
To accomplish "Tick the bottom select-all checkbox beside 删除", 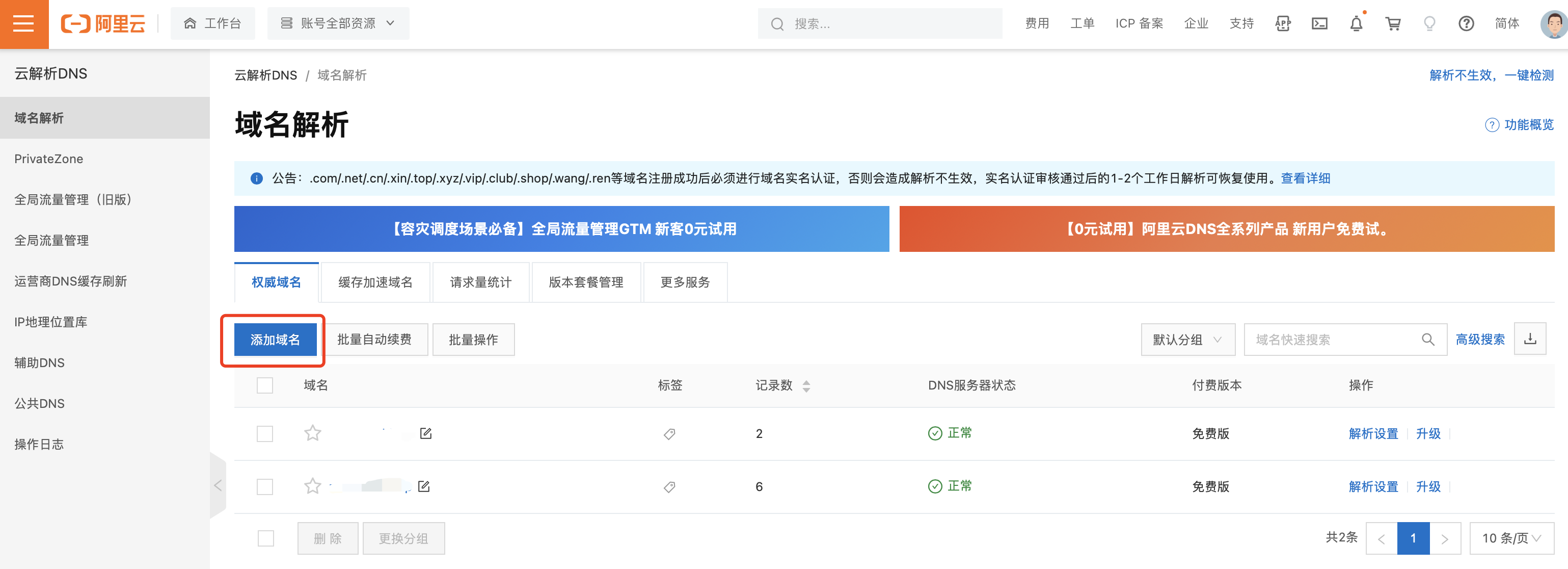I will [x=265, y=538].
